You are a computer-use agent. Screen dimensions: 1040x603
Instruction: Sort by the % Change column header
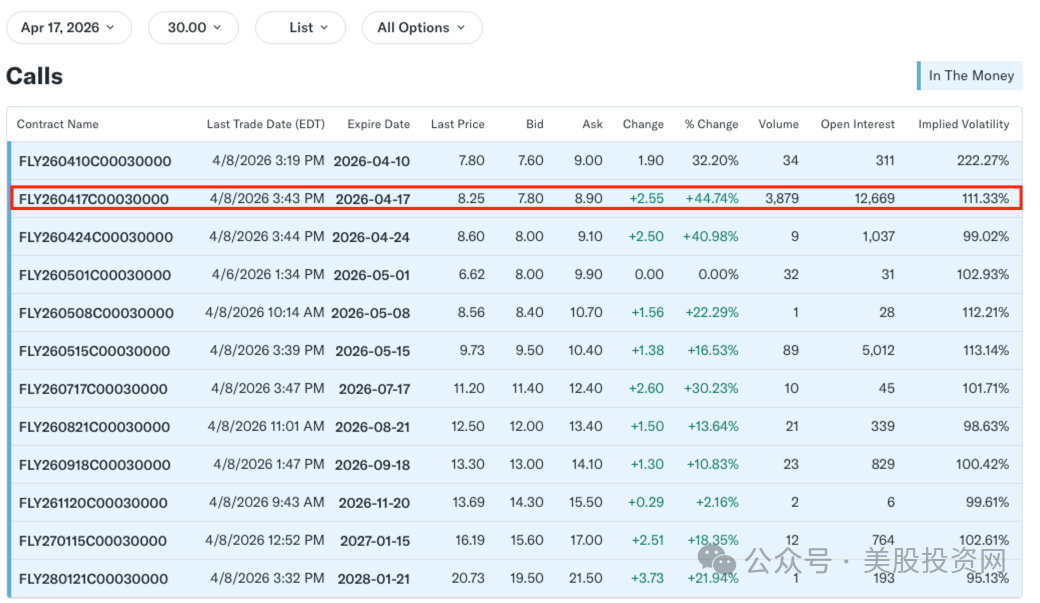tap(711, 124)
